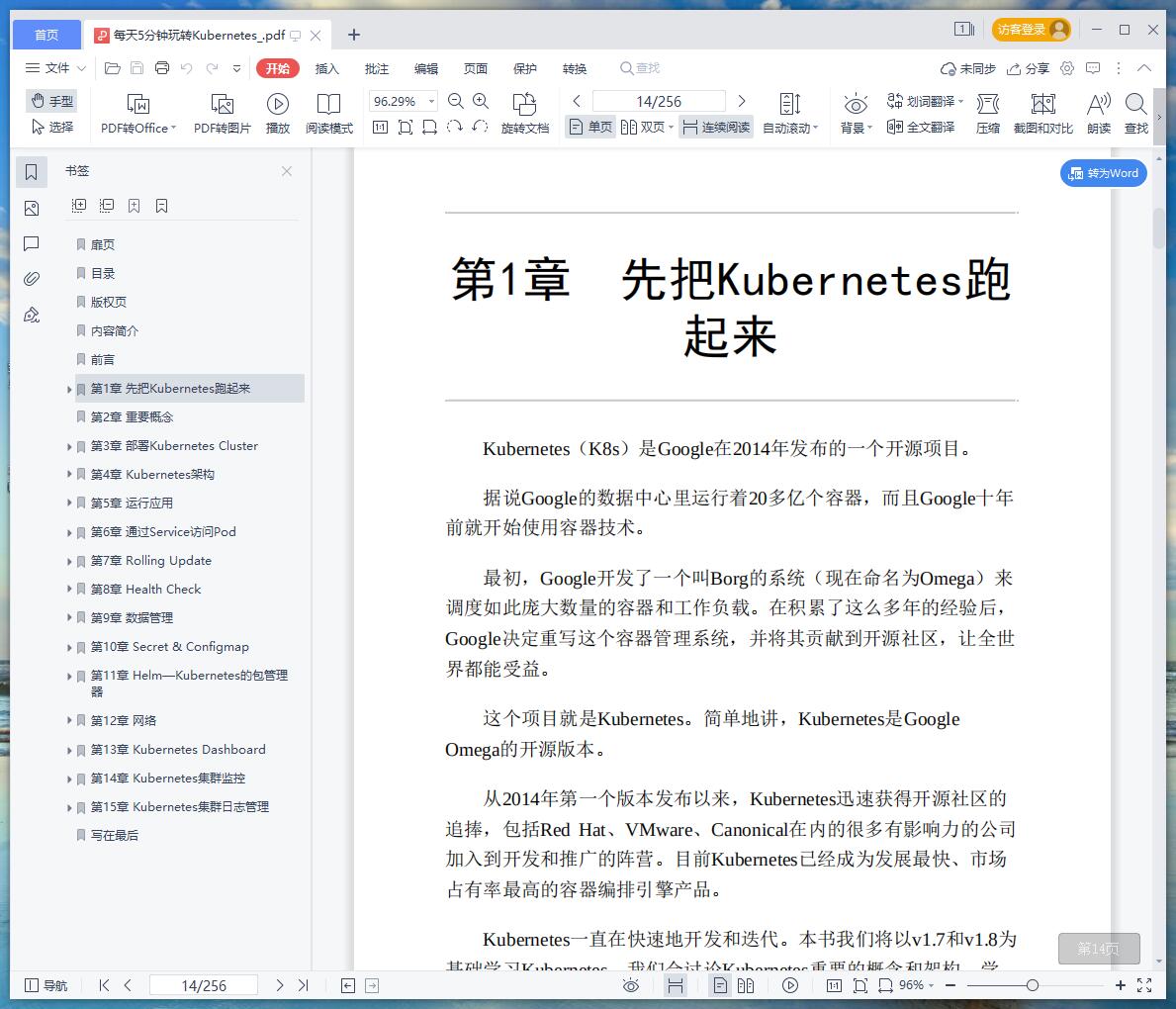This screenshot has width=1176, height=1009.
Task: Adjust the zoom slider handle in status bar
Action: click(x=1033, y=985)
